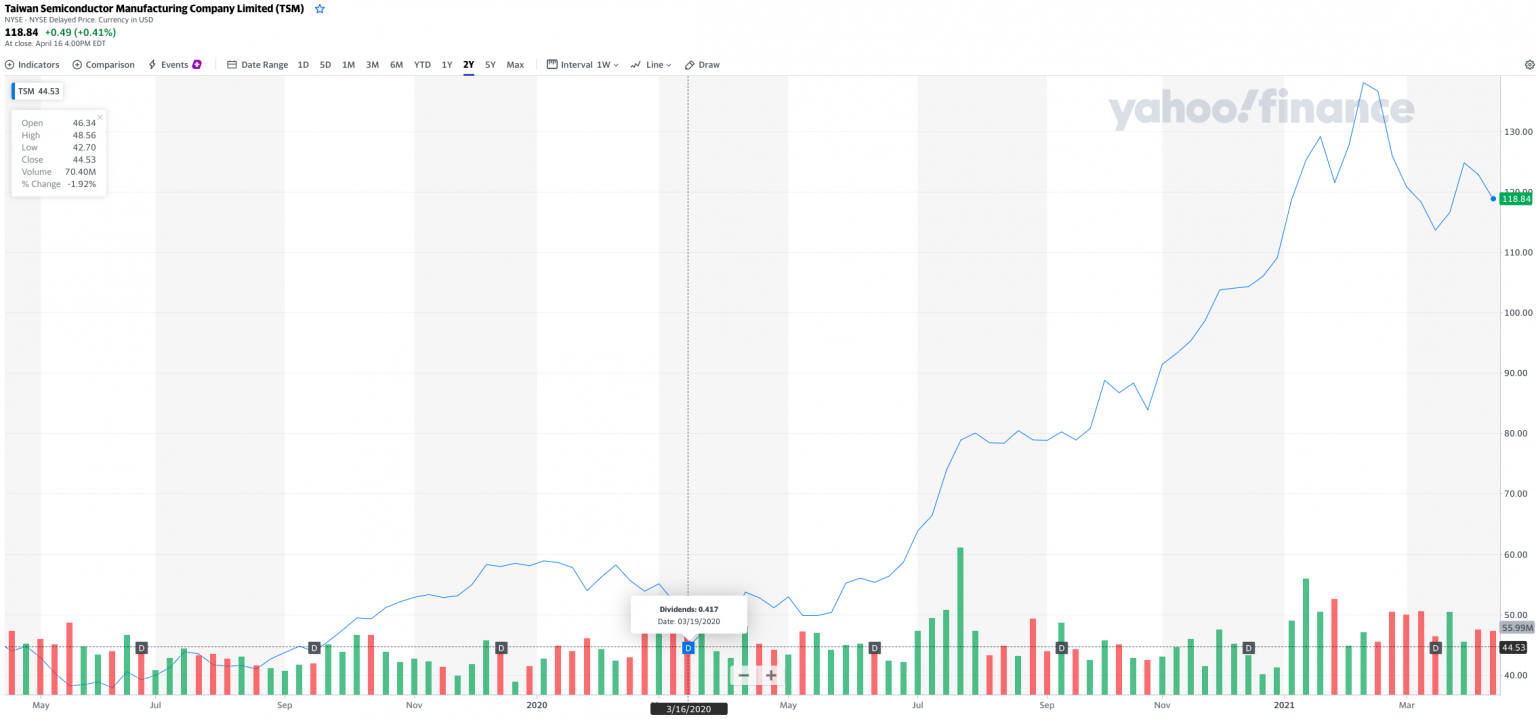Set the range toggle to 6M
Image resolution: width=1536 pixels, height=719 pixels.
pos(396,65)
